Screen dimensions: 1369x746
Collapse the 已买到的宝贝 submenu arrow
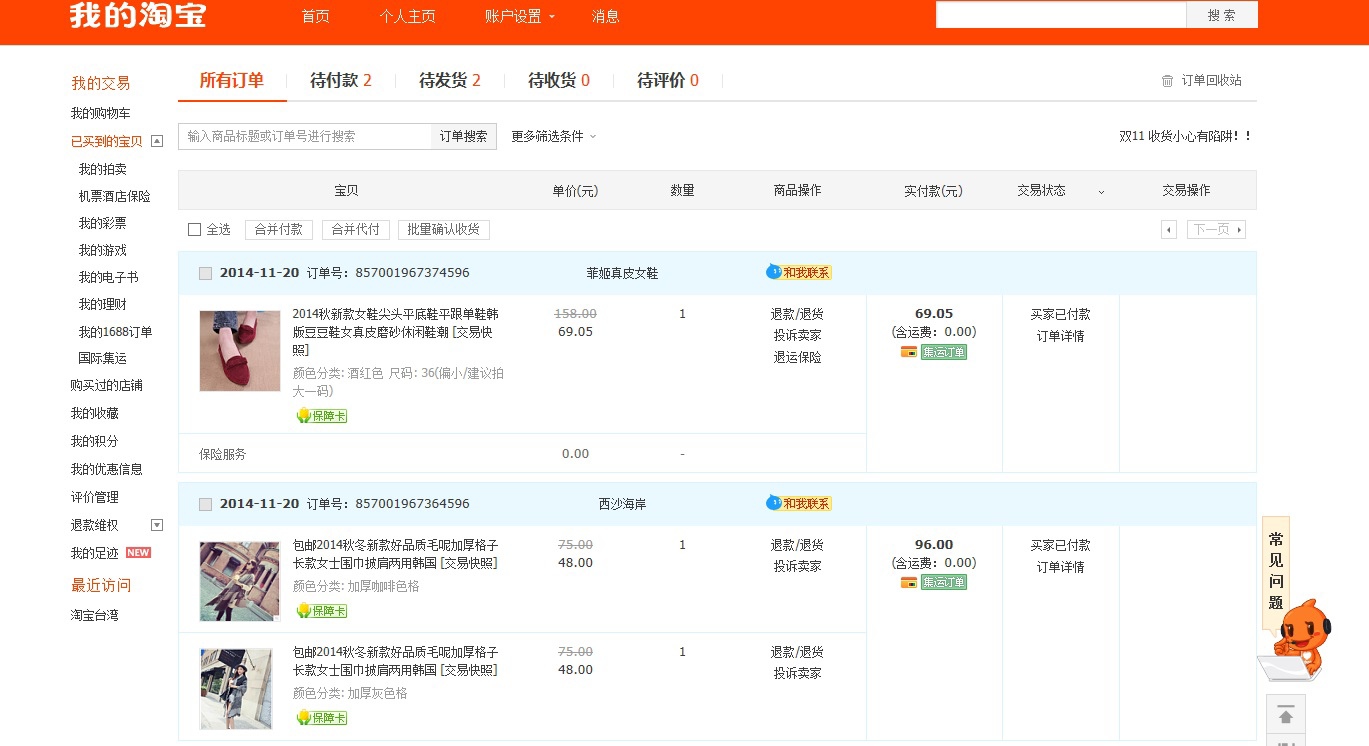pos(157,141)
